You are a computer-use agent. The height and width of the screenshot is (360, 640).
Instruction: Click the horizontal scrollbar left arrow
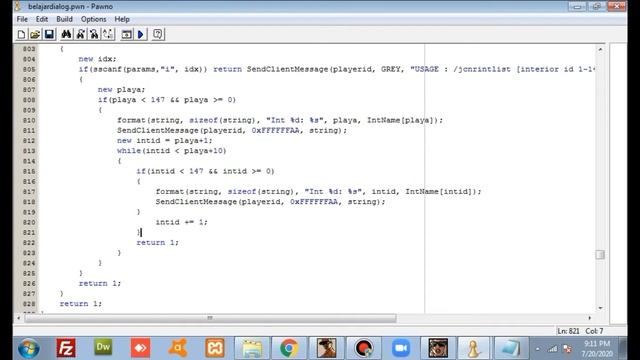(x=18, y=318)
